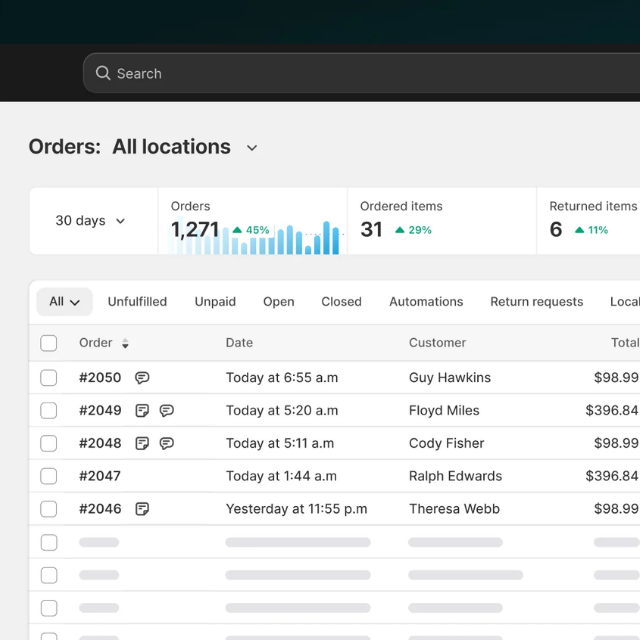Image resolution: width=640 pixels, height=640 pixels.
Task: Click date 'Today at 5:20 a.m'
Action: (282, 410)
